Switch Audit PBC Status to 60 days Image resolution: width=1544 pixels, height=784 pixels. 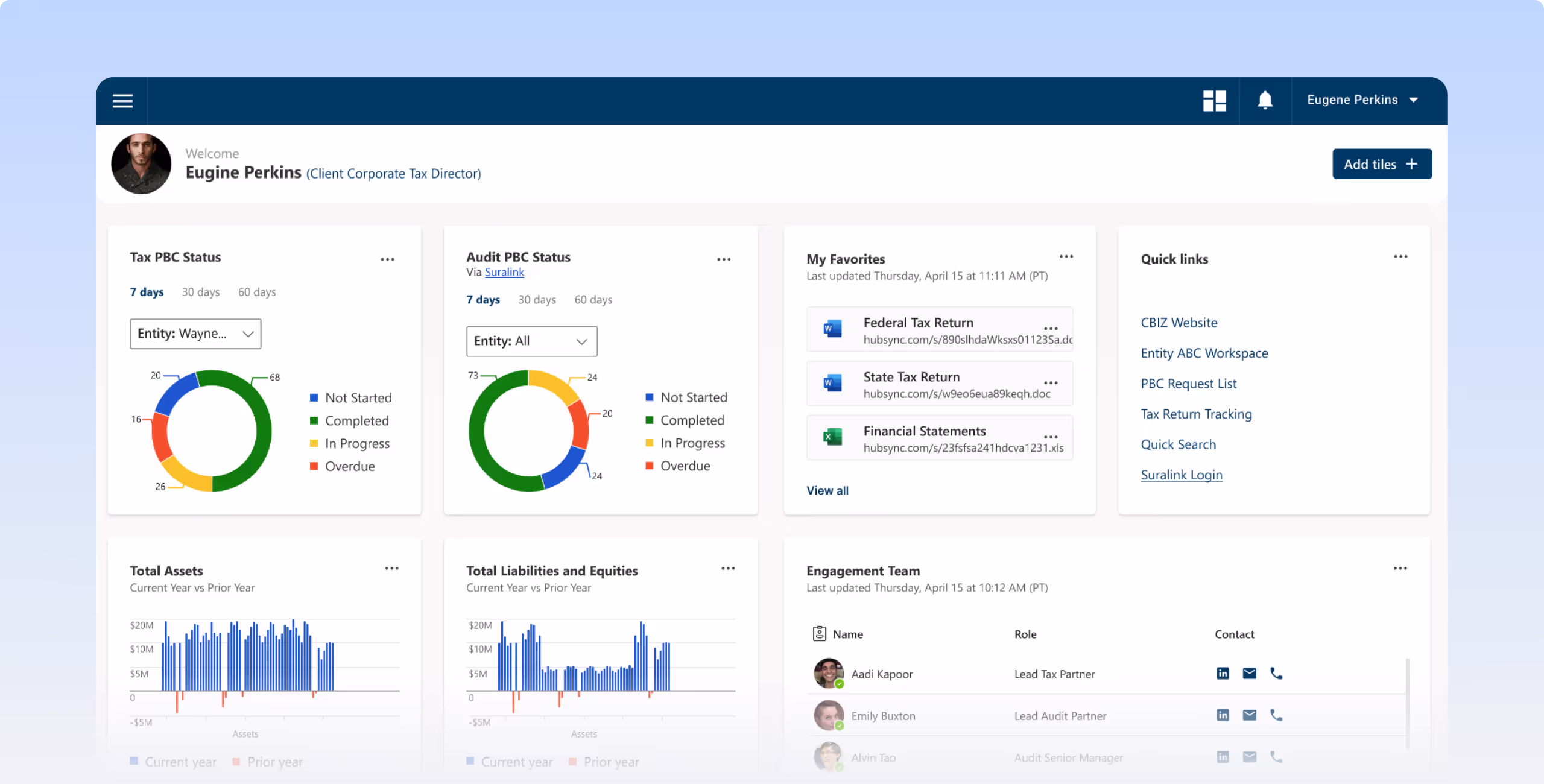(593, 300)
